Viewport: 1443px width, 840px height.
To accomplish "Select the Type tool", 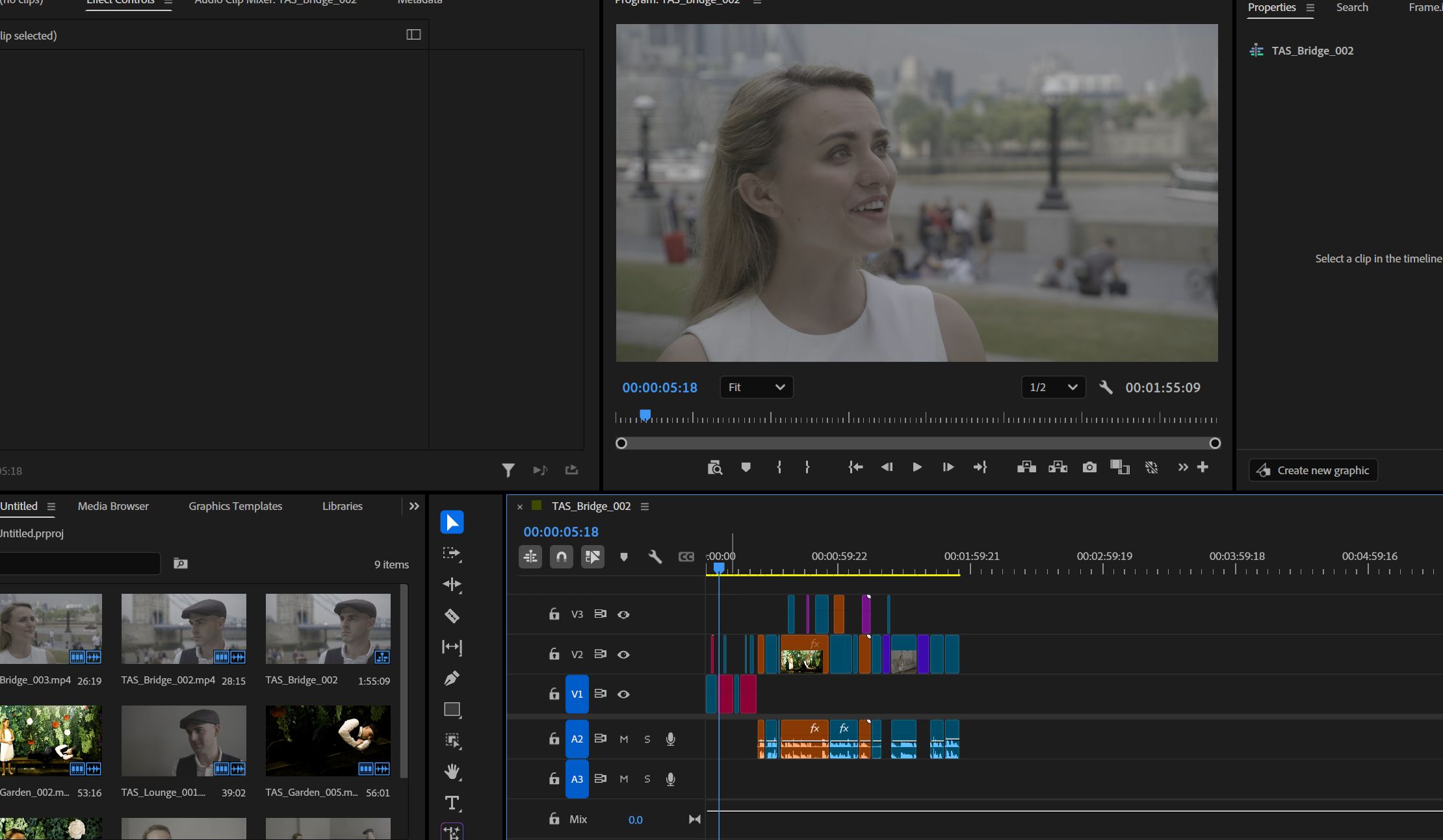I will (x=452, y=803).
